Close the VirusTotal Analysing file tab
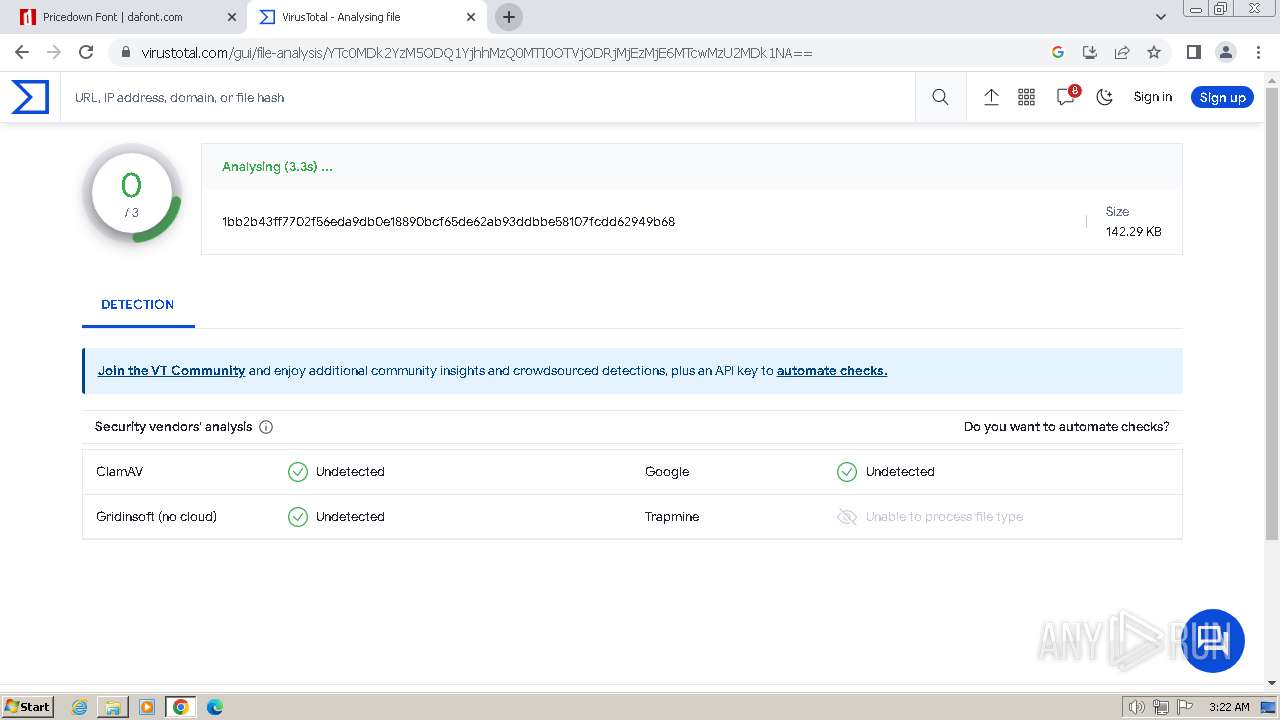 [472, 17]
